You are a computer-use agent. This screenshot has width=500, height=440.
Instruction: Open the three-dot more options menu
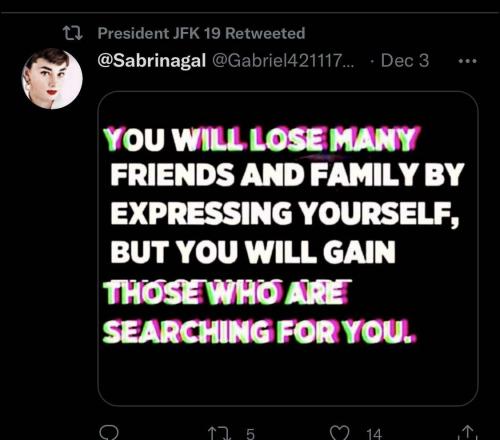pyautogui.click(x=468, y=61)
